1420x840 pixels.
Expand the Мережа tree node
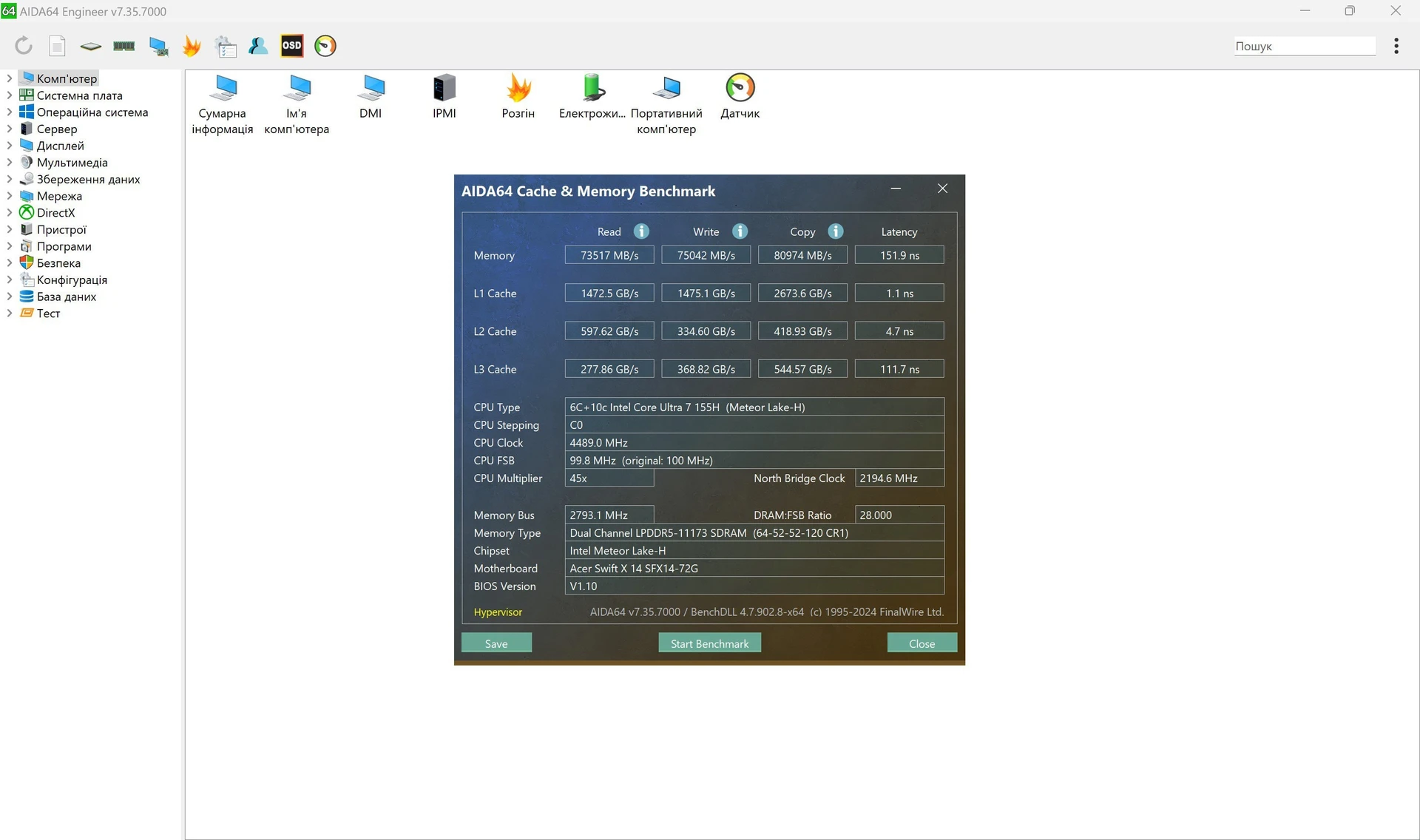[9, 196]
